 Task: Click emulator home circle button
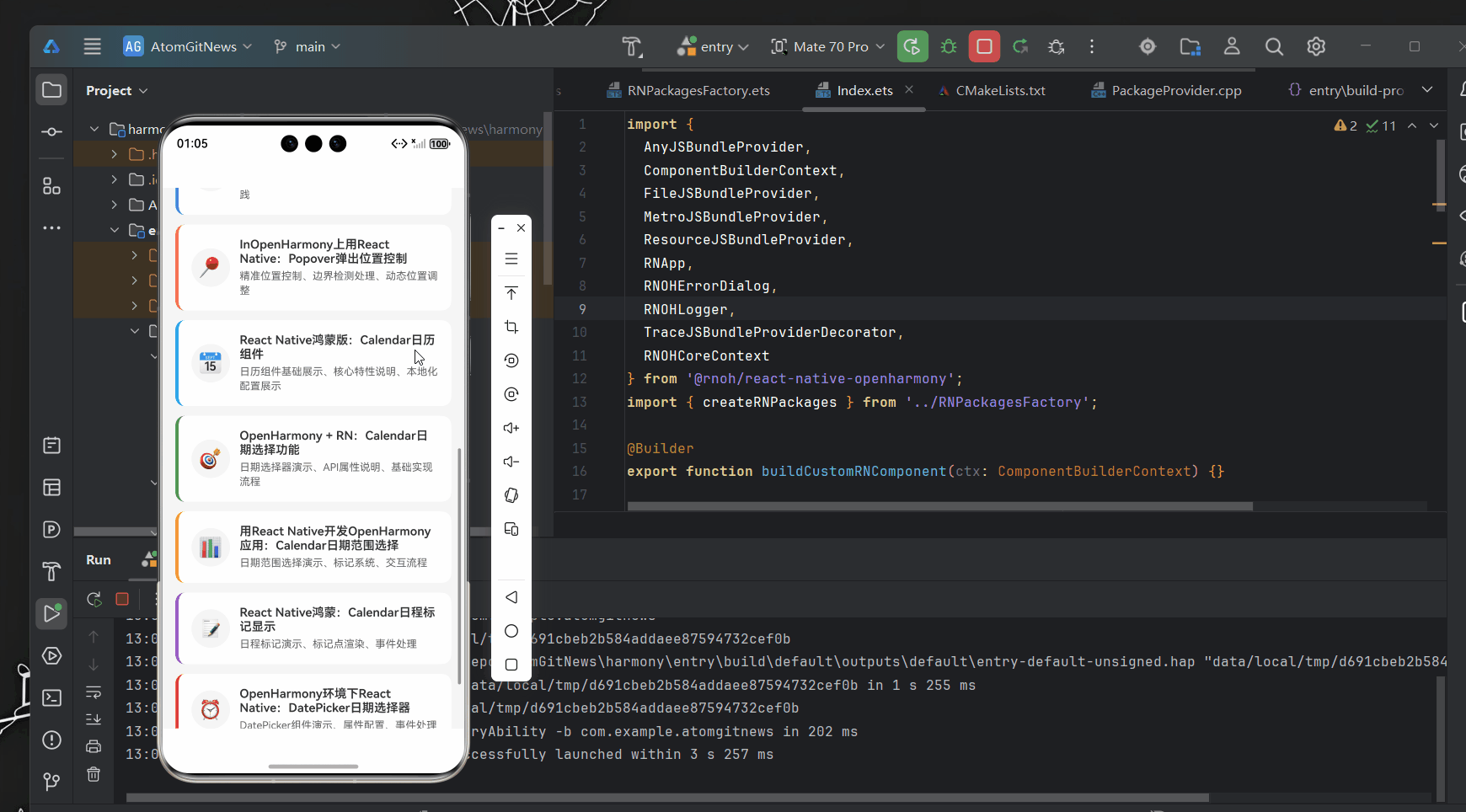pyautogui.click(x=511, y=631)
